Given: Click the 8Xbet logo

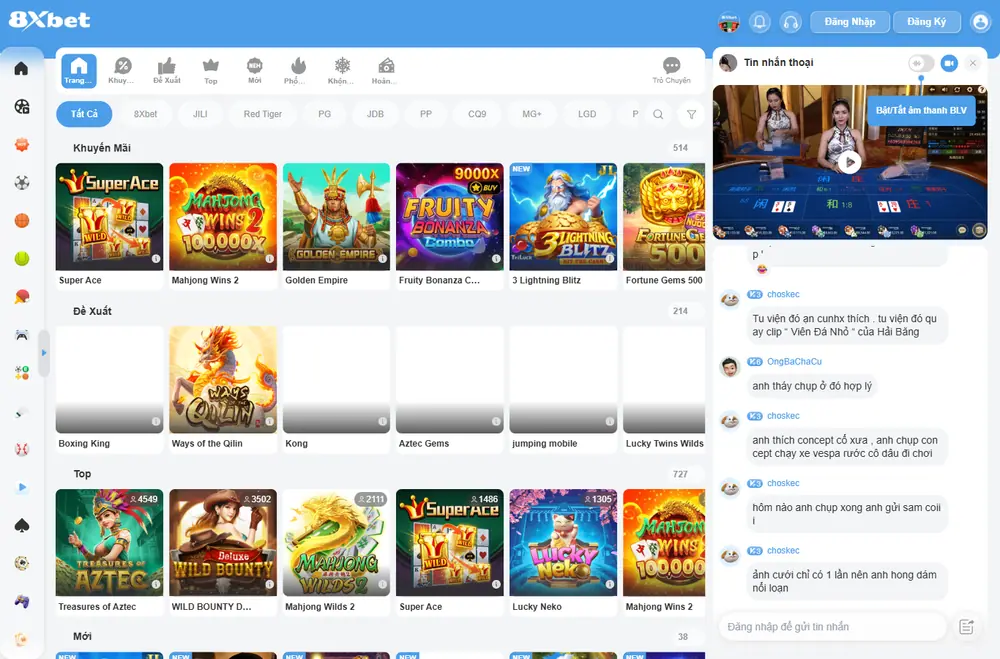Looking at the screenshot, I should (49, 20).
